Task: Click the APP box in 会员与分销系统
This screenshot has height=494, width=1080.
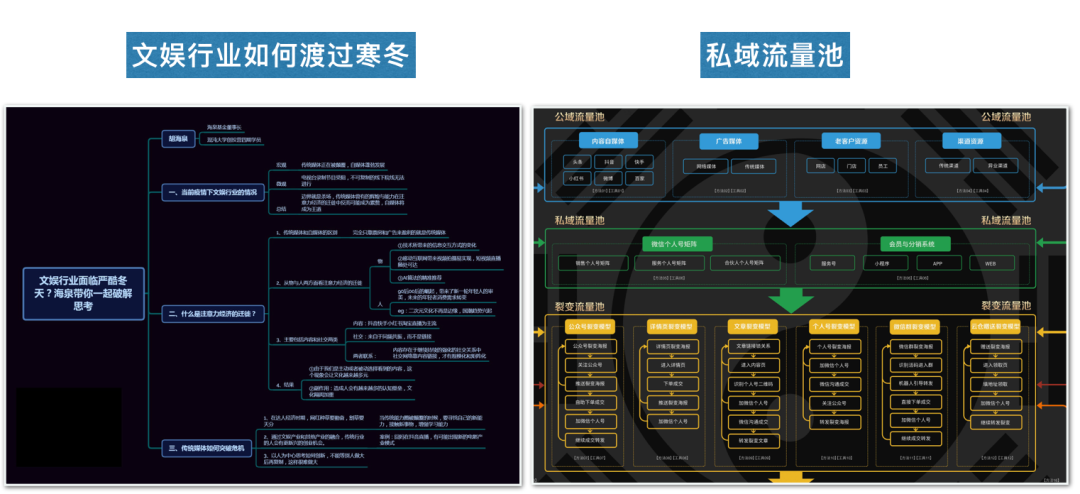Action: 936,263
